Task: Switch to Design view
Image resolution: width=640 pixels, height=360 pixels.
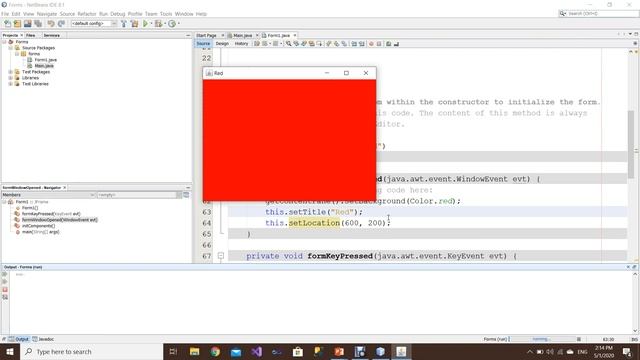Action: 222,44
